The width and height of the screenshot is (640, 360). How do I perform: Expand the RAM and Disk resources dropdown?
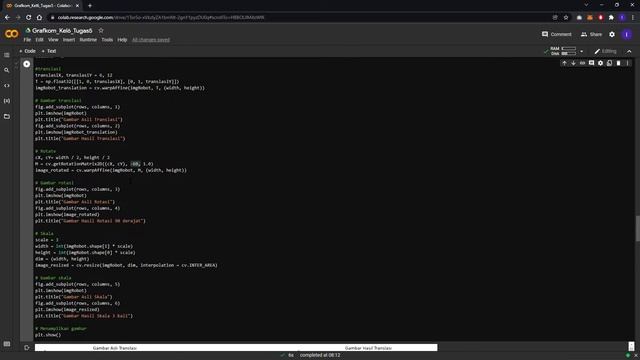coord(582,51)
